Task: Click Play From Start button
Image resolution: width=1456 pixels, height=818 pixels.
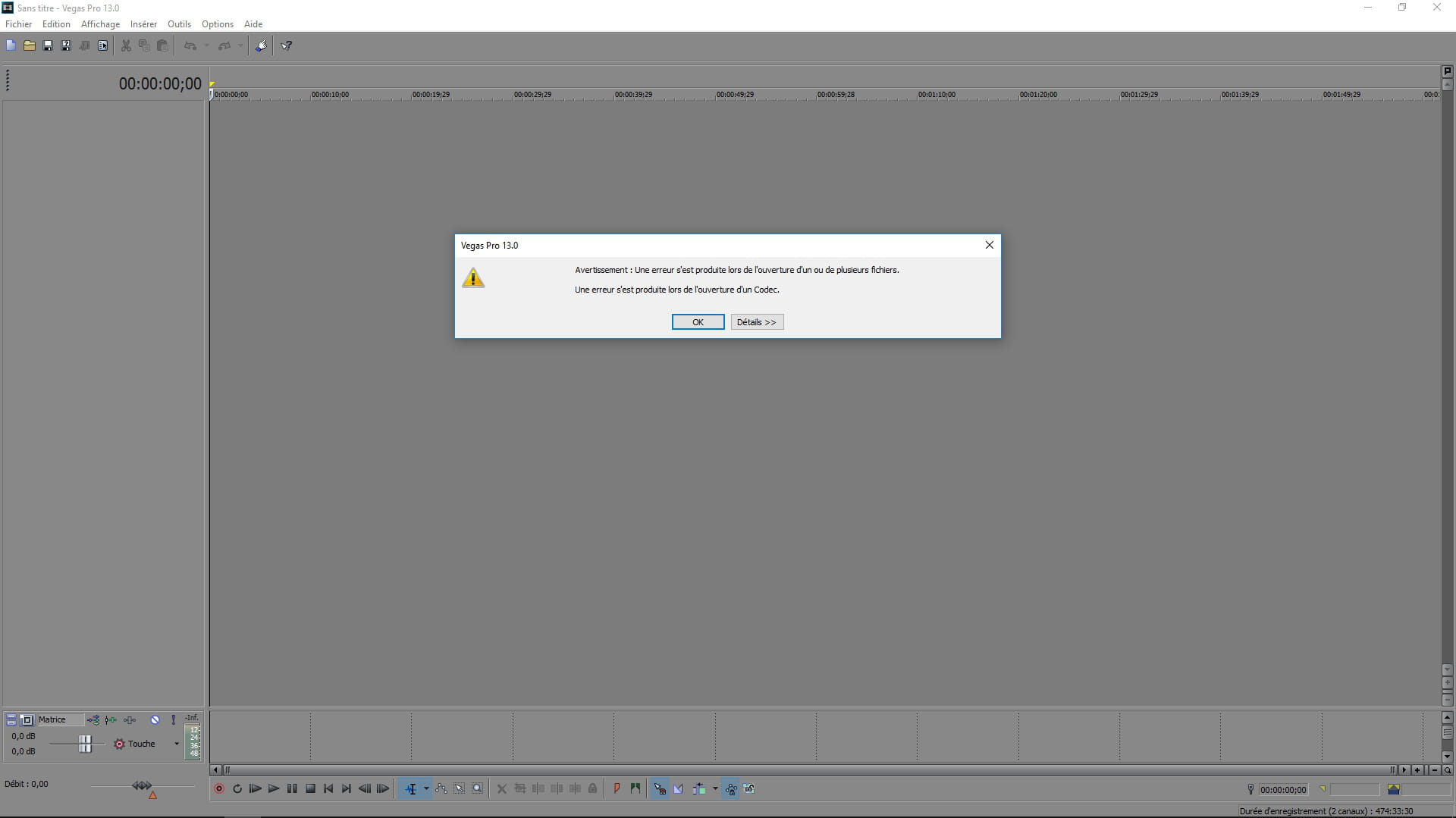Action: (x=256, y=788)
